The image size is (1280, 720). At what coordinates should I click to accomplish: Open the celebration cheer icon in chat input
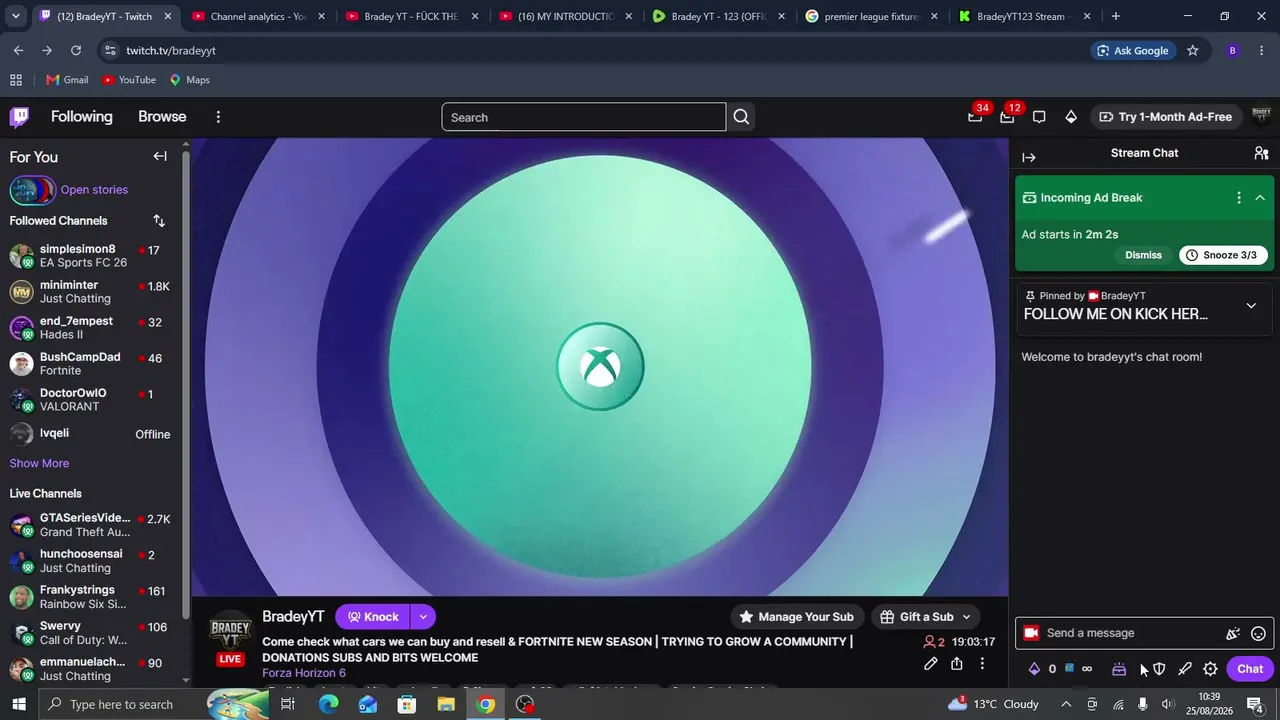coord(1233,633)
